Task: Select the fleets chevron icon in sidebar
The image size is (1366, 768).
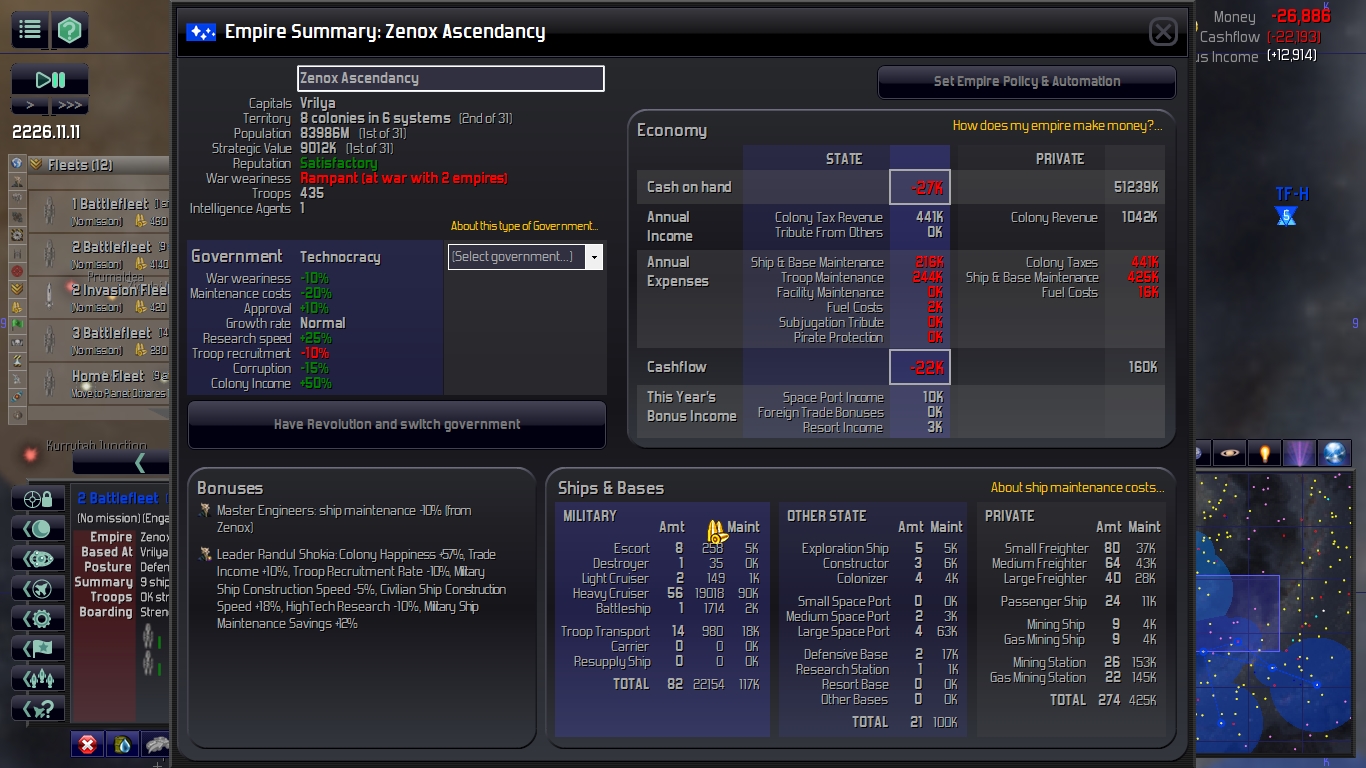Action: coord(16,289)
